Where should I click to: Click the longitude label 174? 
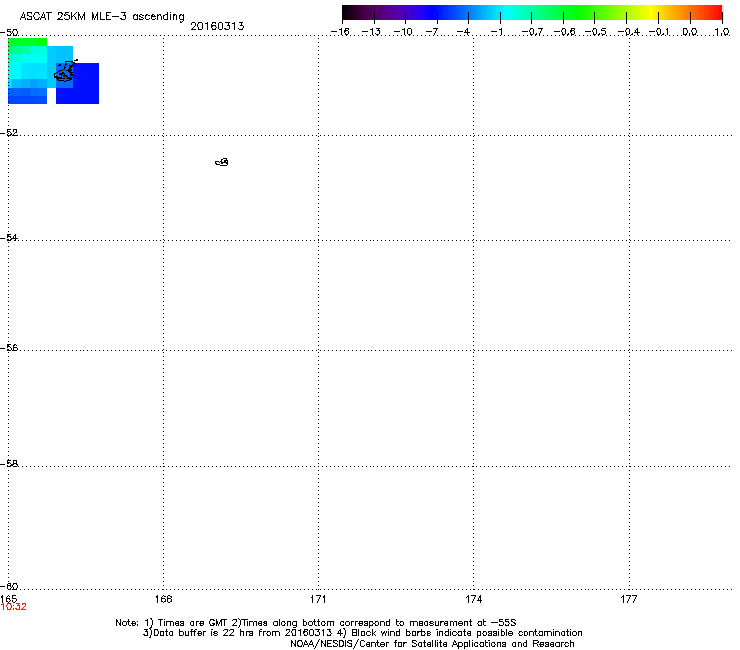(473, 599)
